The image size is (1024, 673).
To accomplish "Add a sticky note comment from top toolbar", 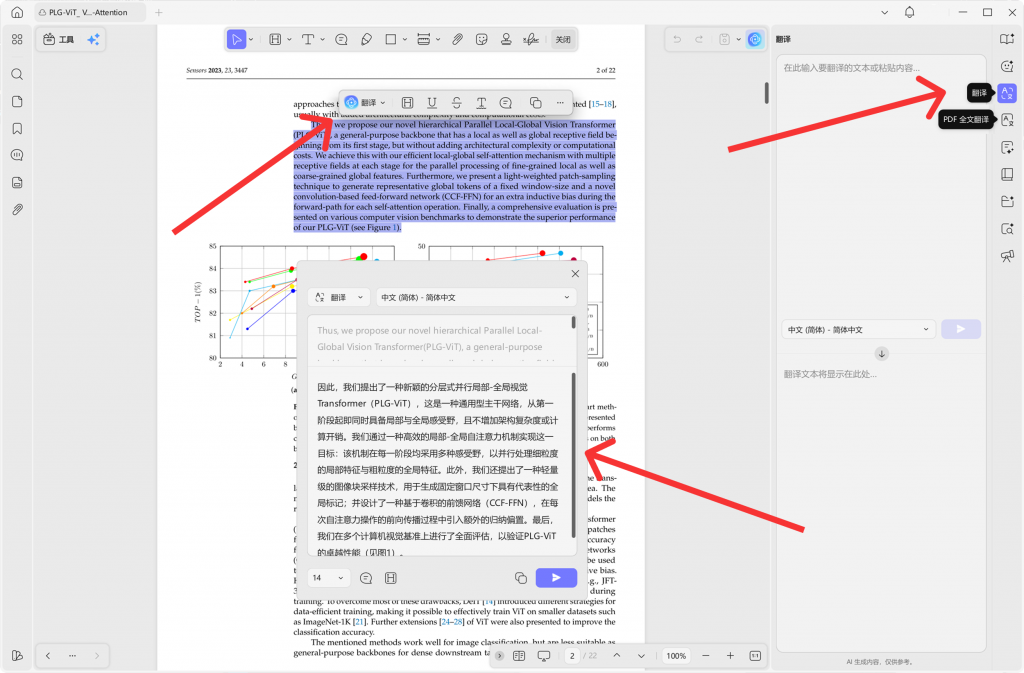I will tap(341, 40).
